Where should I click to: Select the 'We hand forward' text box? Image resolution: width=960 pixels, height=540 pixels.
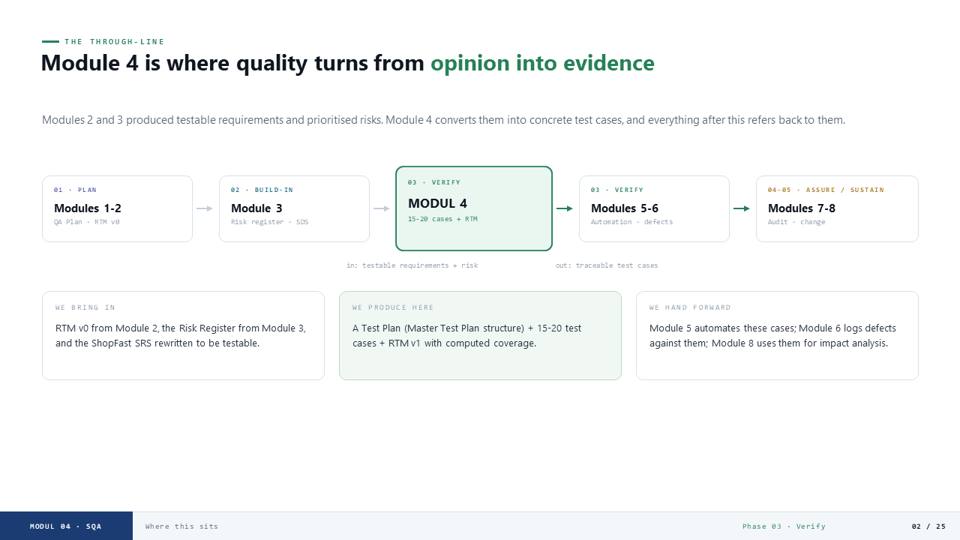tap(778, 336)
